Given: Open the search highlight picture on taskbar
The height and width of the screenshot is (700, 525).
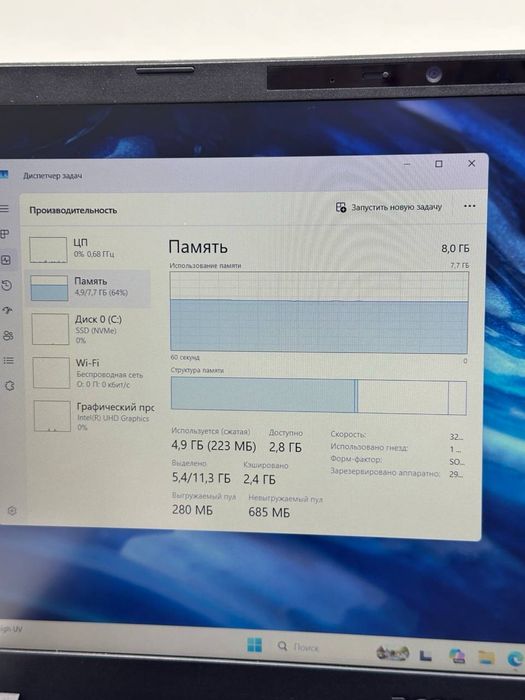Looking at the screenshot, I should [392, 653].
